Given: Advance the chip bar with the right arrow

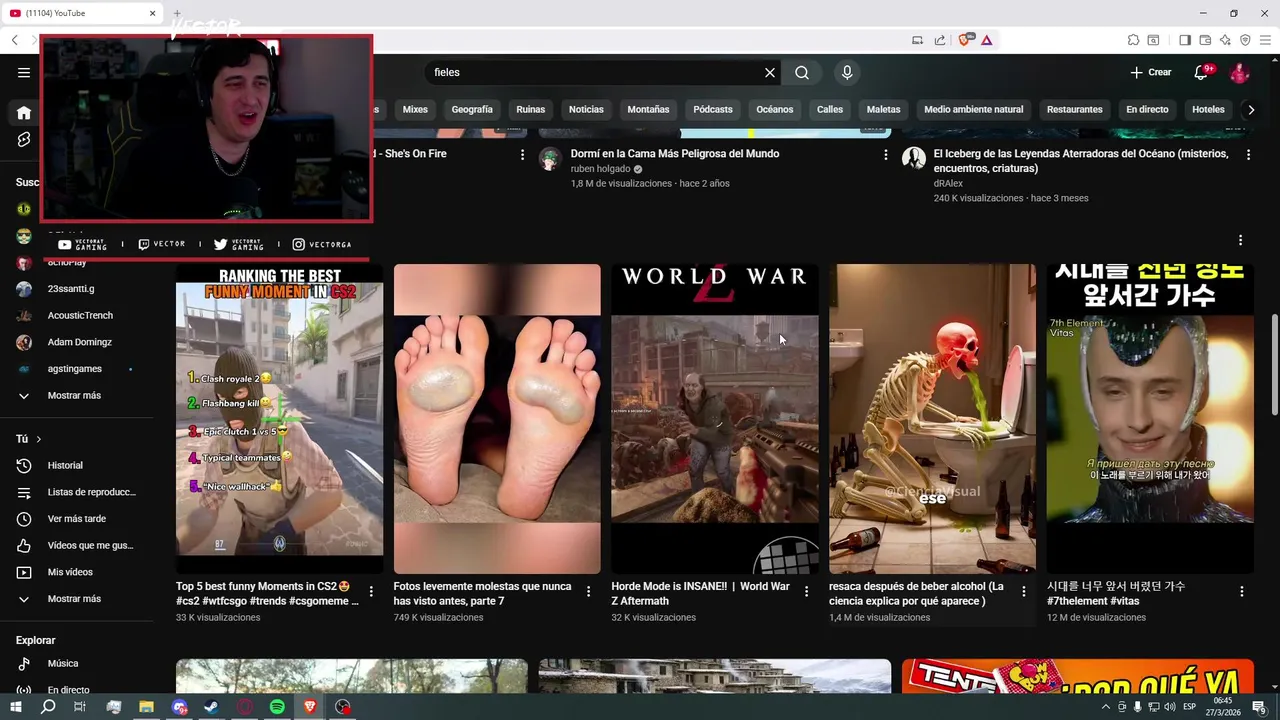Looking at the screenshot, I should (x=1251, y=109).
